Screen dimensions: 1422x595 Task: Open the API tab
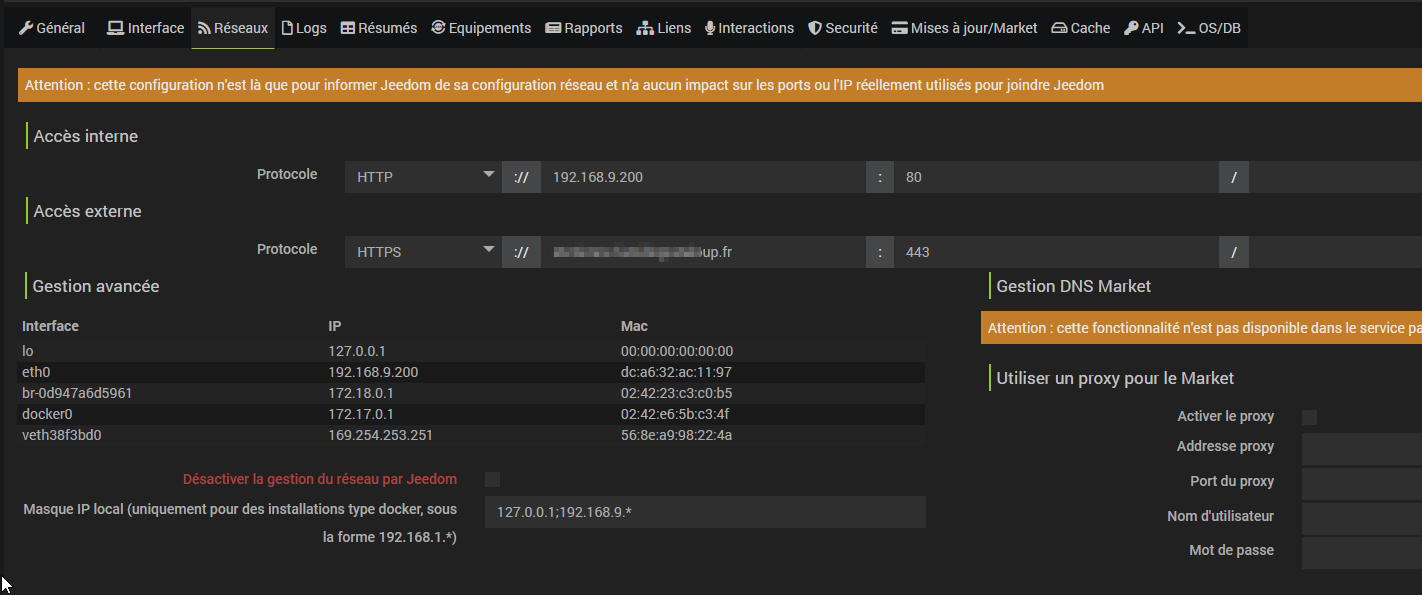[x=1144, y=28]
